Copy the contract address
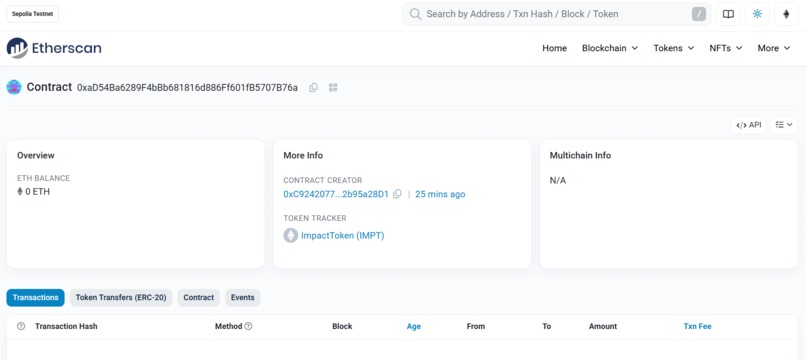This screenshot has width=806, height=360. tap(313, 87)
